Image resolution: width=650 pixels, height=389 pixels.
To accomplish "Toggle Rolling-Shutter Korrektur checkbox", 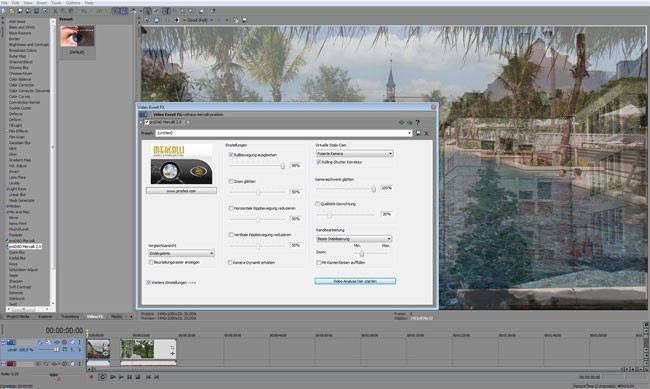I will pos(319,162).
